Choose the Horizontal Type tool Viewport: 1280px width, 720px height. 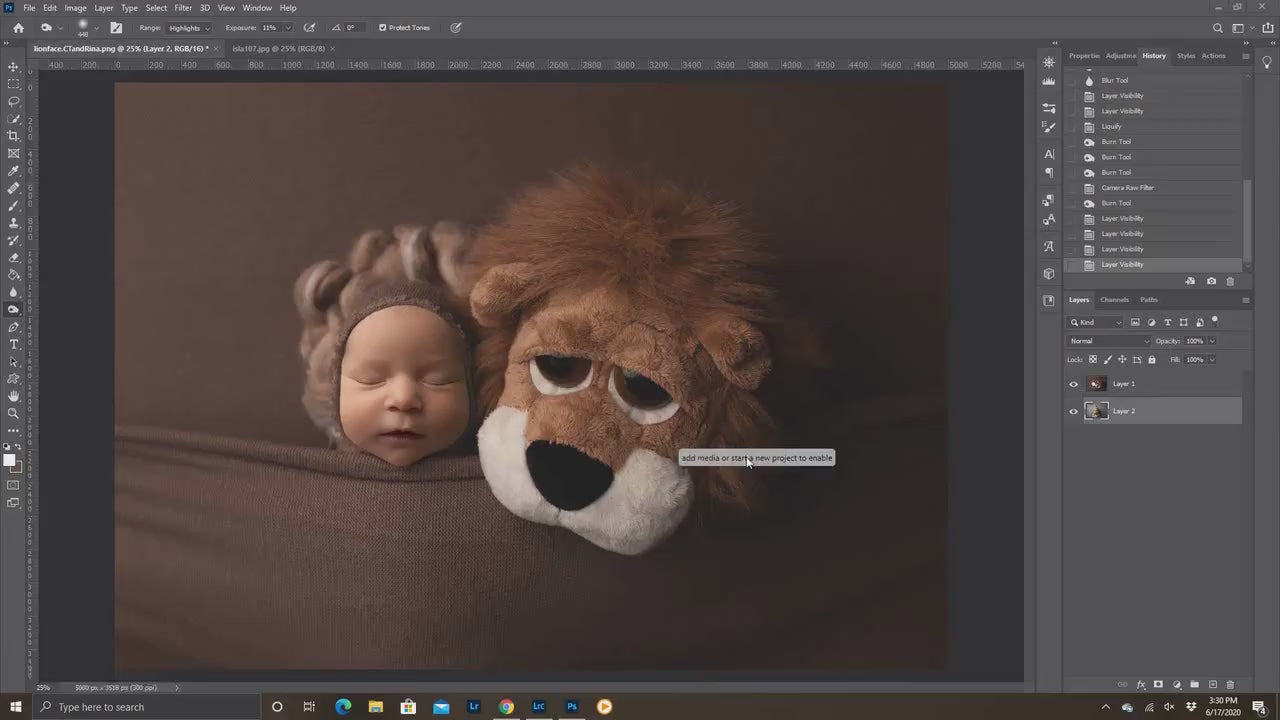coord(13,344)
